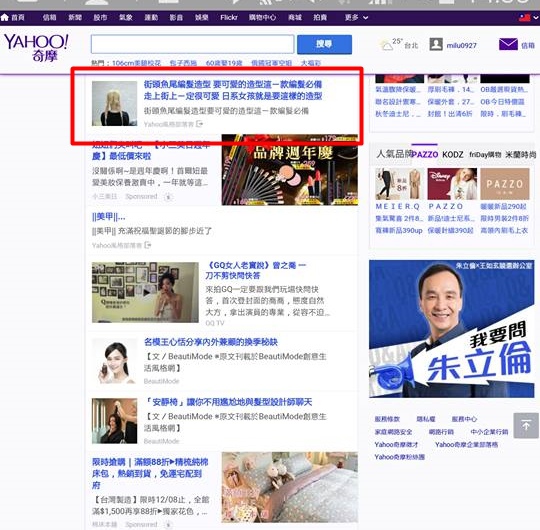The width and height of the screenshot is (540, 530).
Task: Click the back-to-top arrow button
Action: (526, 426)
